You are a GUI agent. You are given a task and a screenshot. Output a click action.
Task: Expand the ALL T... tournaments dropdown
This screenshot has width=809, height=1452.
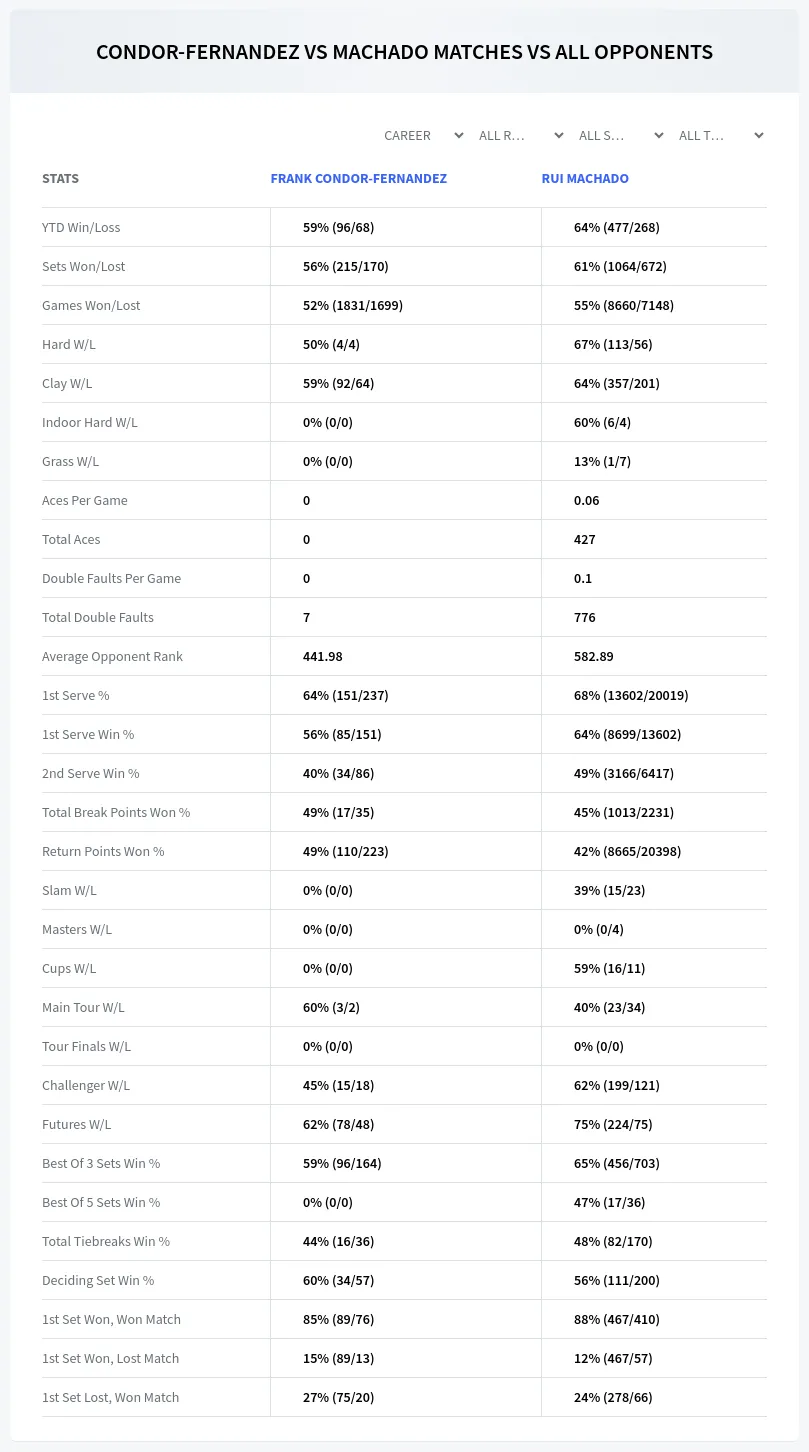[x=721, y=135]
